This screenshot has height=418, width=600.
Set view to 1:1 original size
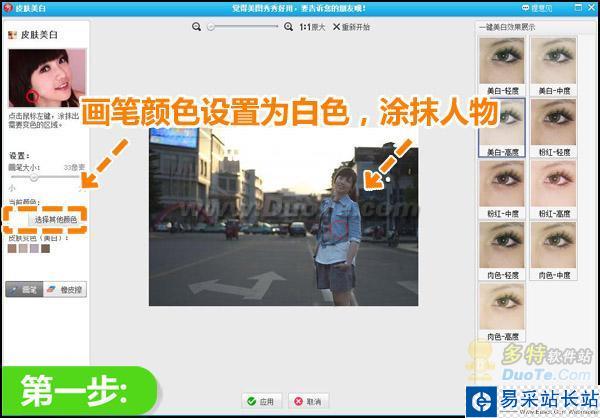coord(312,27)
